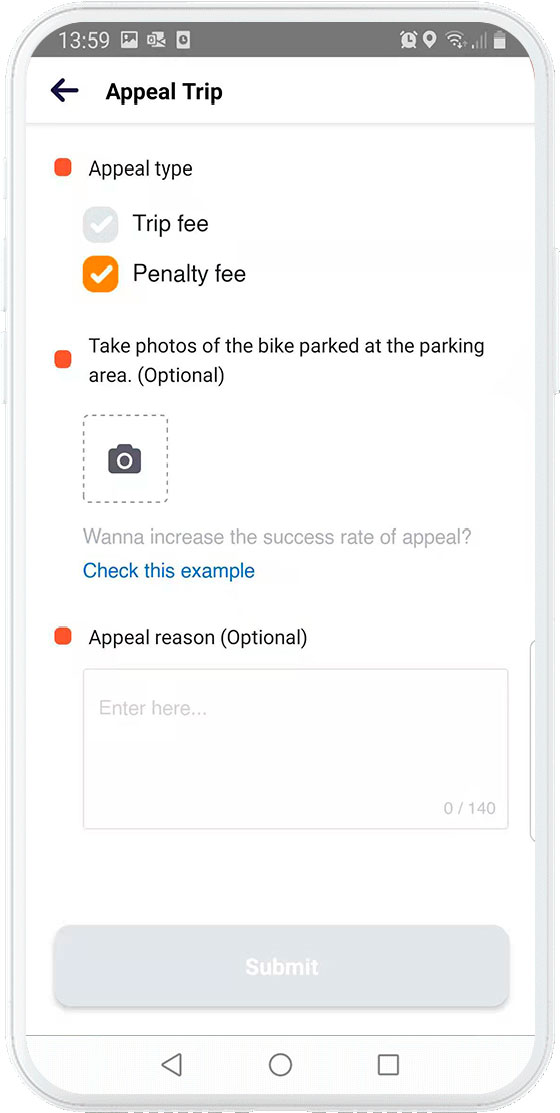Tap the battery icon in status bar
The width and height of the screenshot is (560, 1113).
click(x=500, y=40)
